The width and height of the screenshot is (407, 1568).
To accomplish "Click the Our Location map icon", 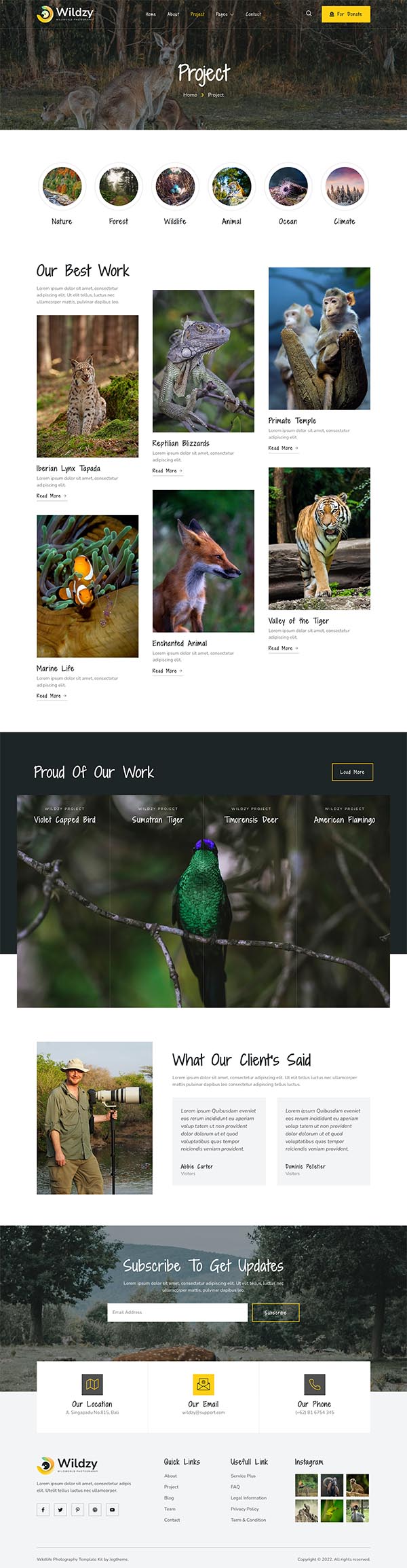I will click(92, 1384).
